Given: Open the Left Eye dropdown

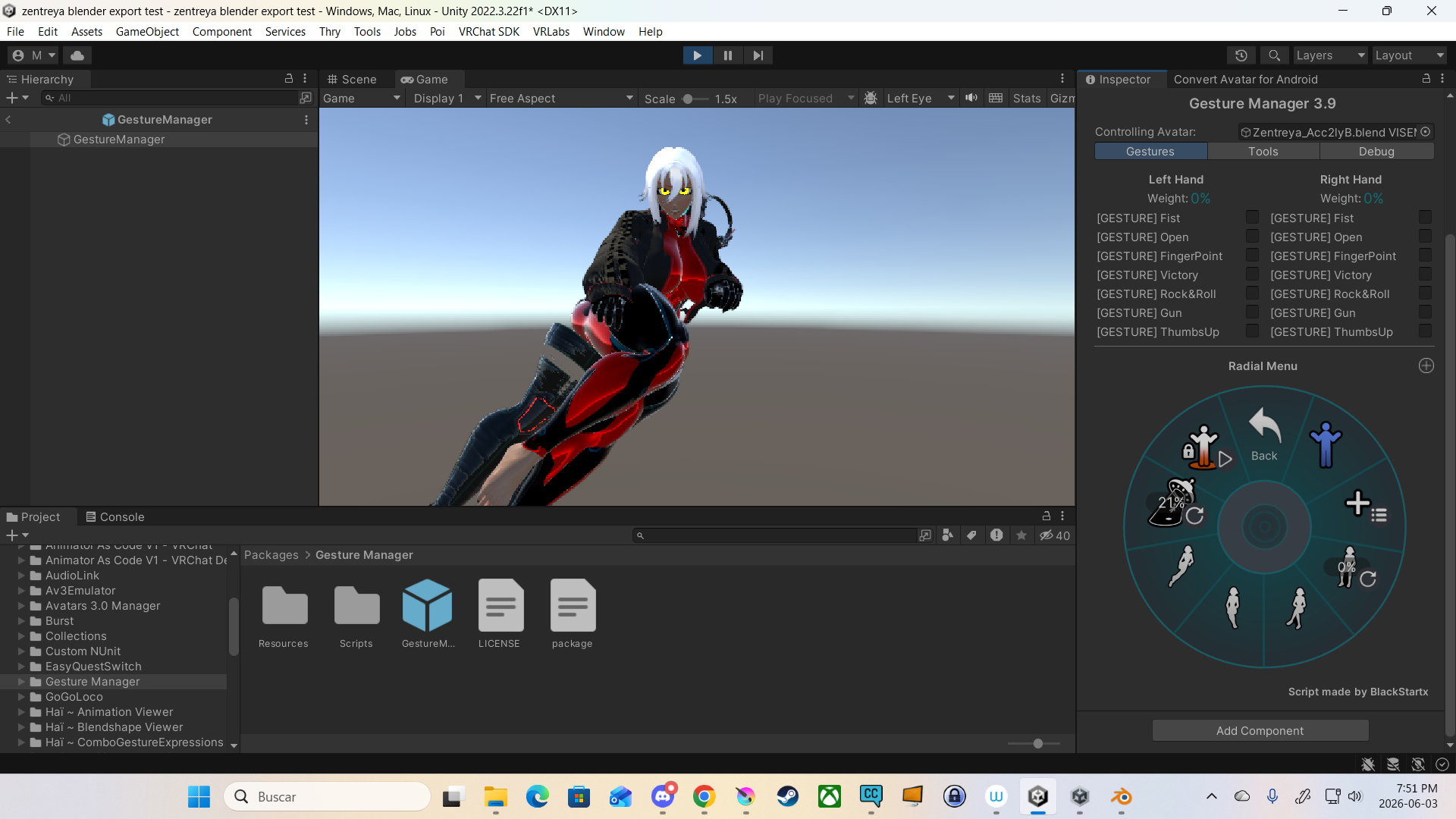Looking at the screenshot, I should (x=921, y=99).
